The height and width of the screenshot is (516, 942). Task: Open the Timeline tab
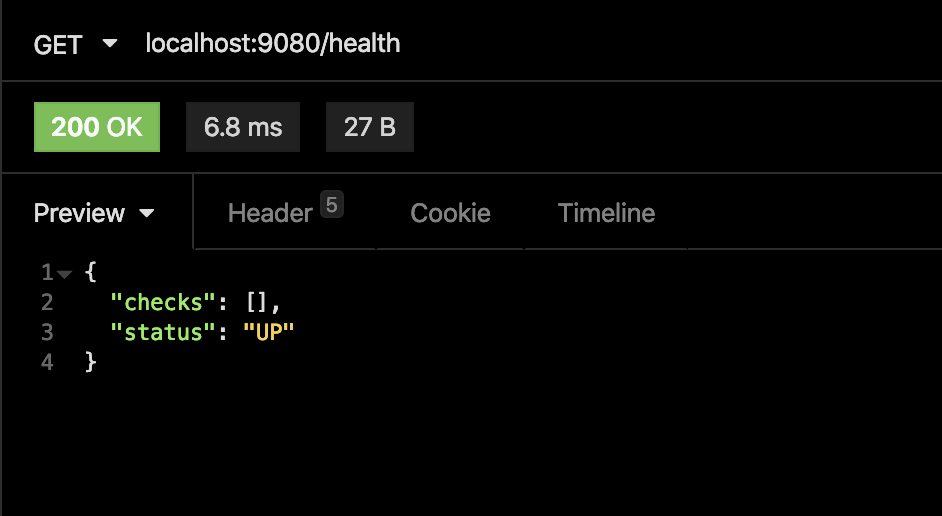606,213
